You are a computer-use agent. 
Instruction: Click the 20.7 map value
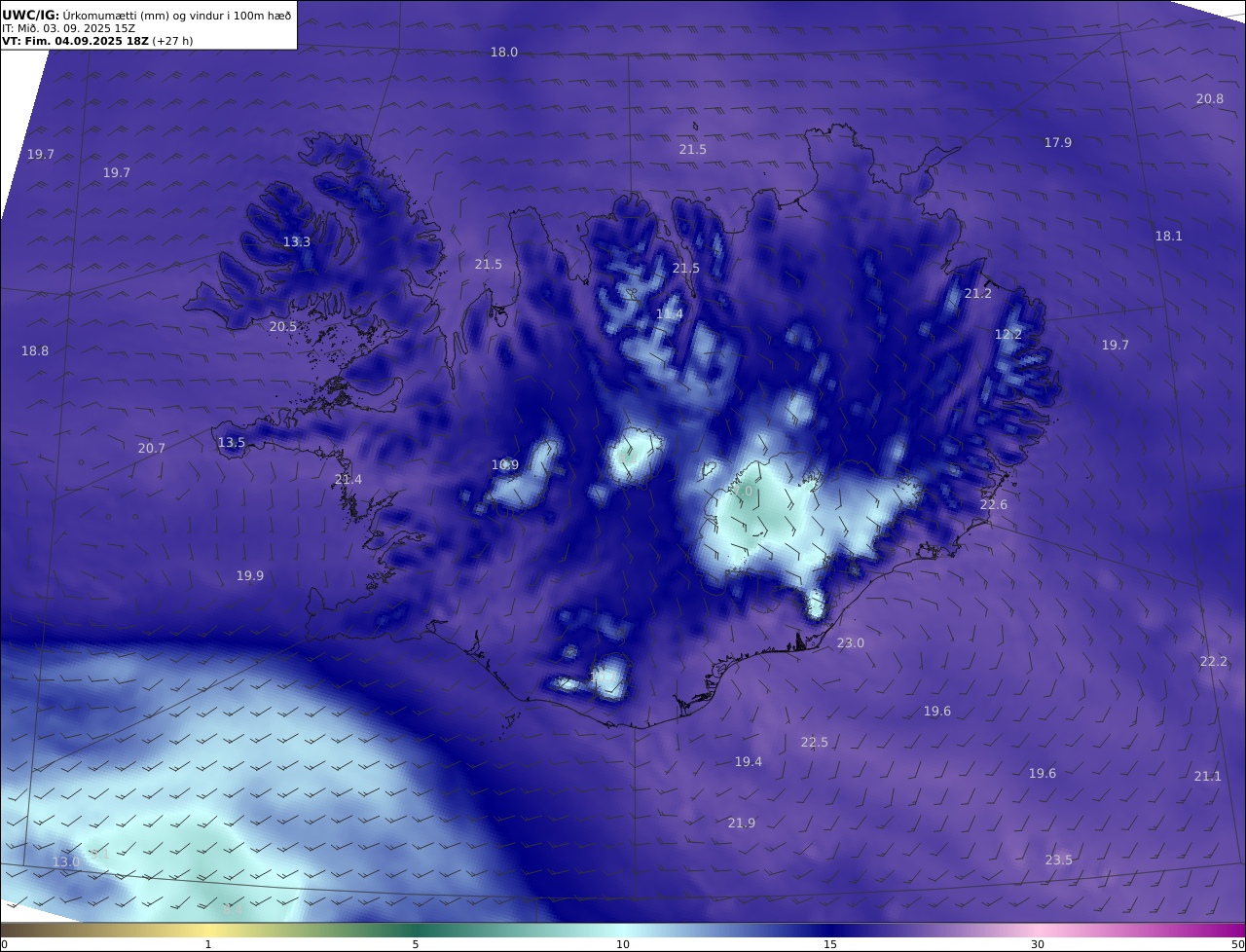152,449
